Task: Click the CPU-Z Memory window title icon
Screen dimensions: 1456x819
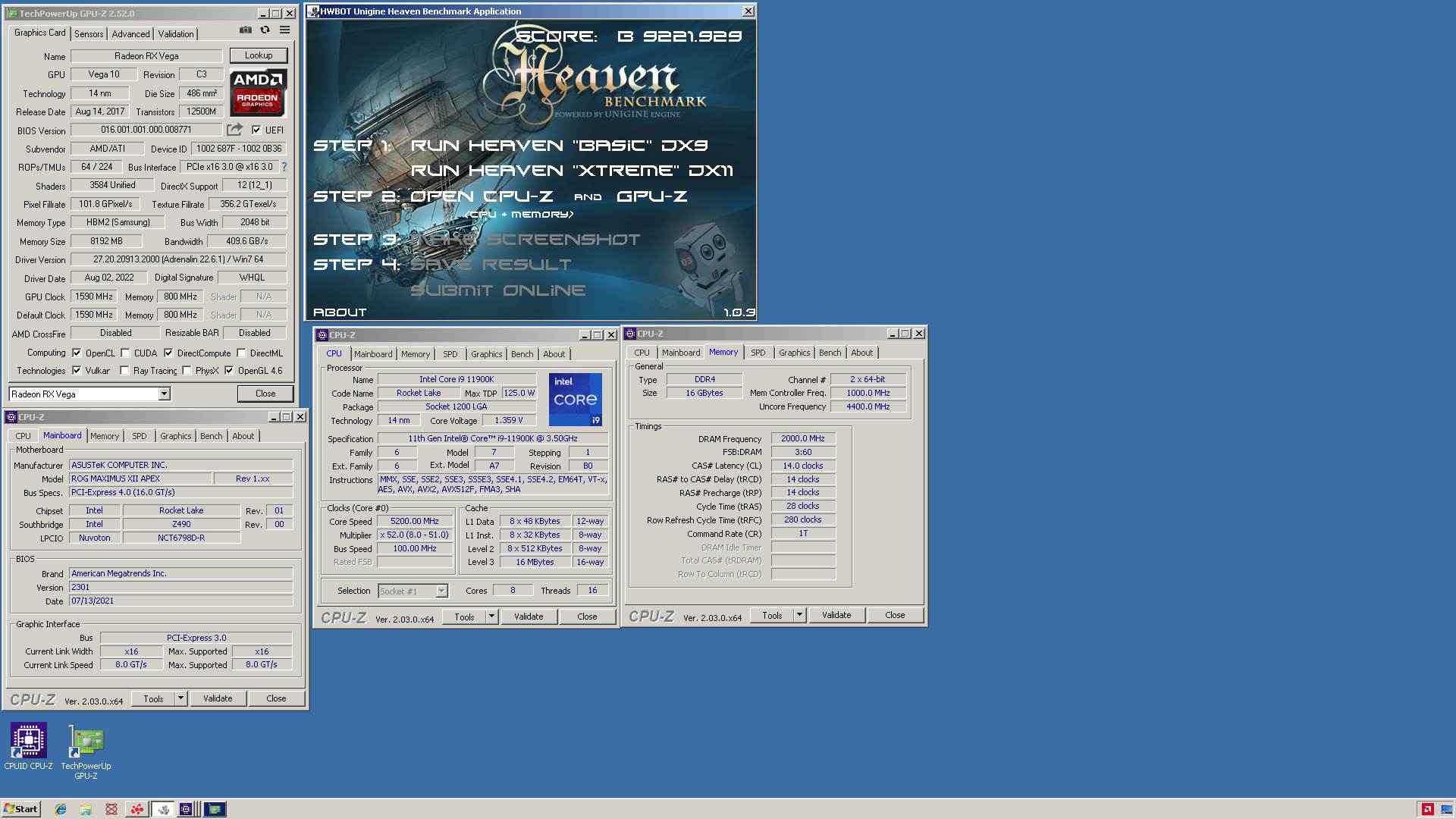Action: [630, 334]
